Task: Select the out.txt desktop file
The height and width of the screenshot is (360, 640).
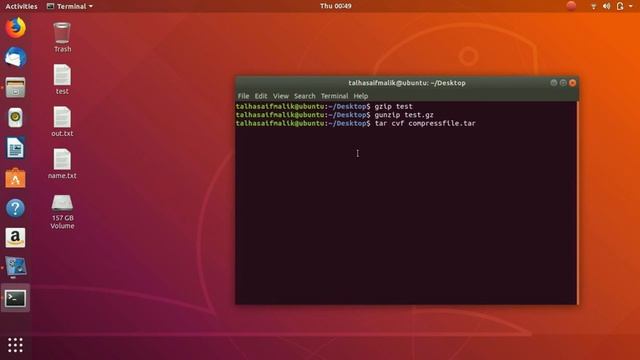Action: 62,122
